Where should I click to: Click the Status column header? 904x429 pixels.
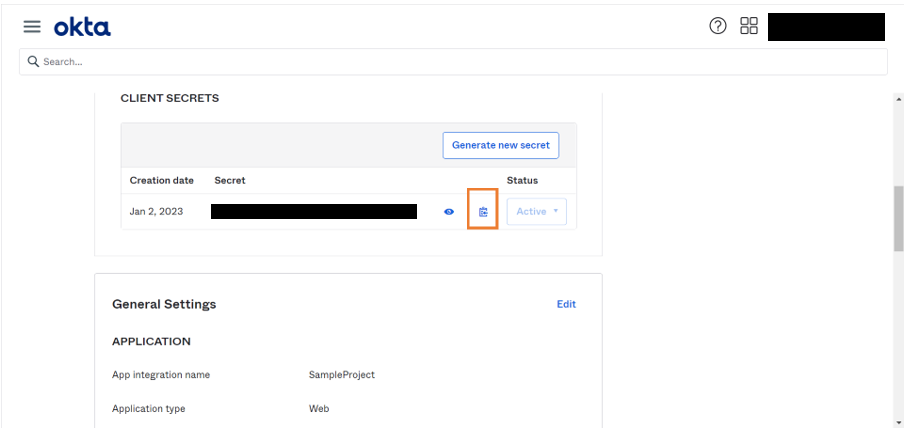pos(522,181)
